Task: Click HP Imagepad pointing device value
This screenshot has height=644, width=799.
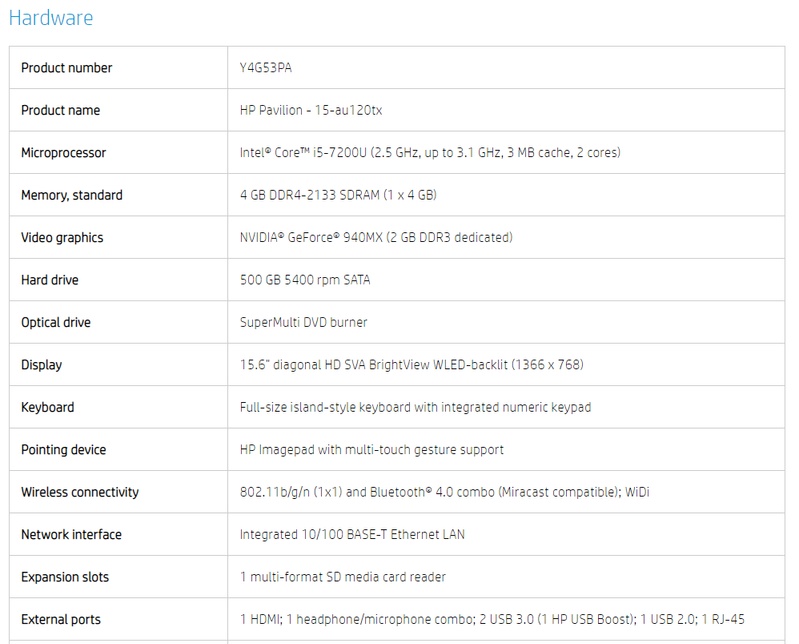Action: 371,449
